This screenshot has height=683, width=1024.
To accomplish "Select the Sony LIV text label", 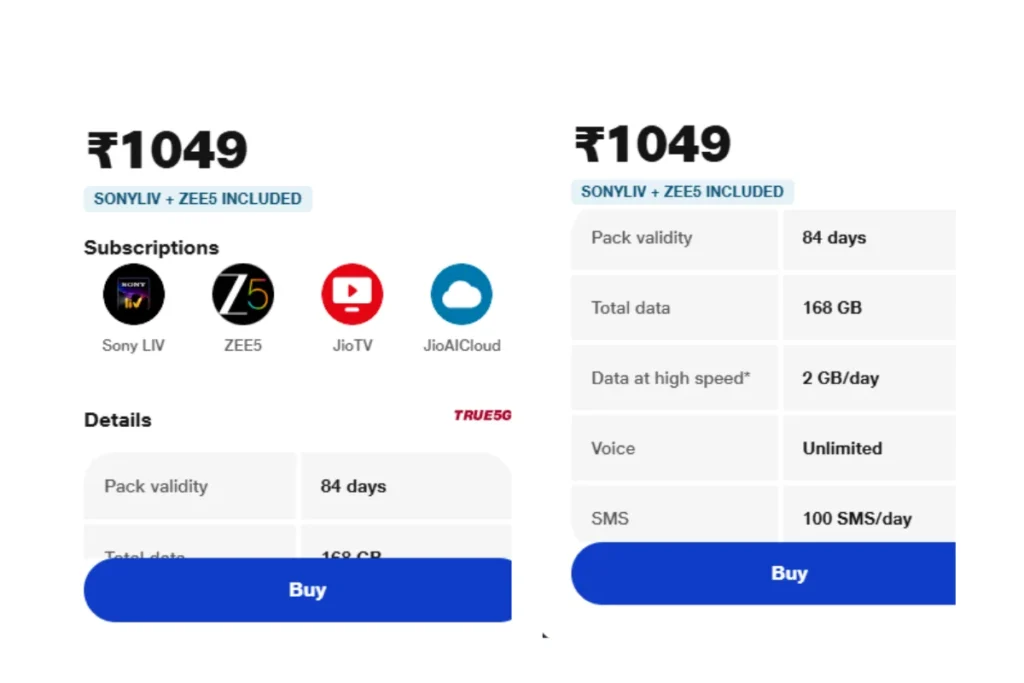I will point(133,346).
